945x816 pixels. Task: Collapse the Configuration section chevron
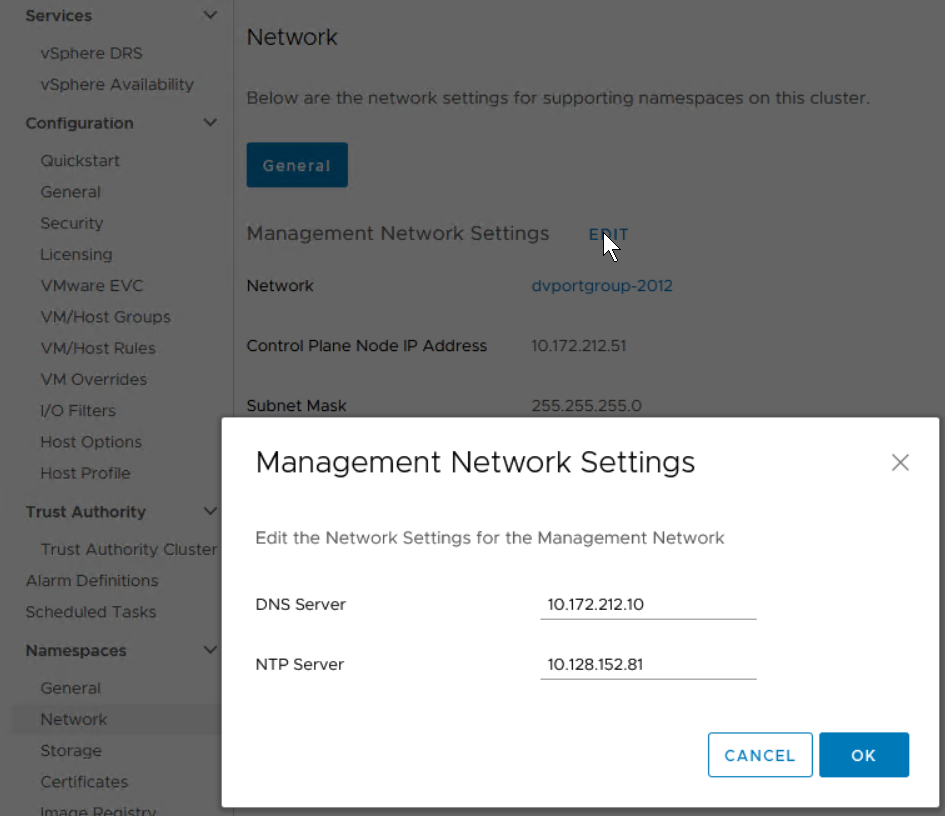[210, 123]
